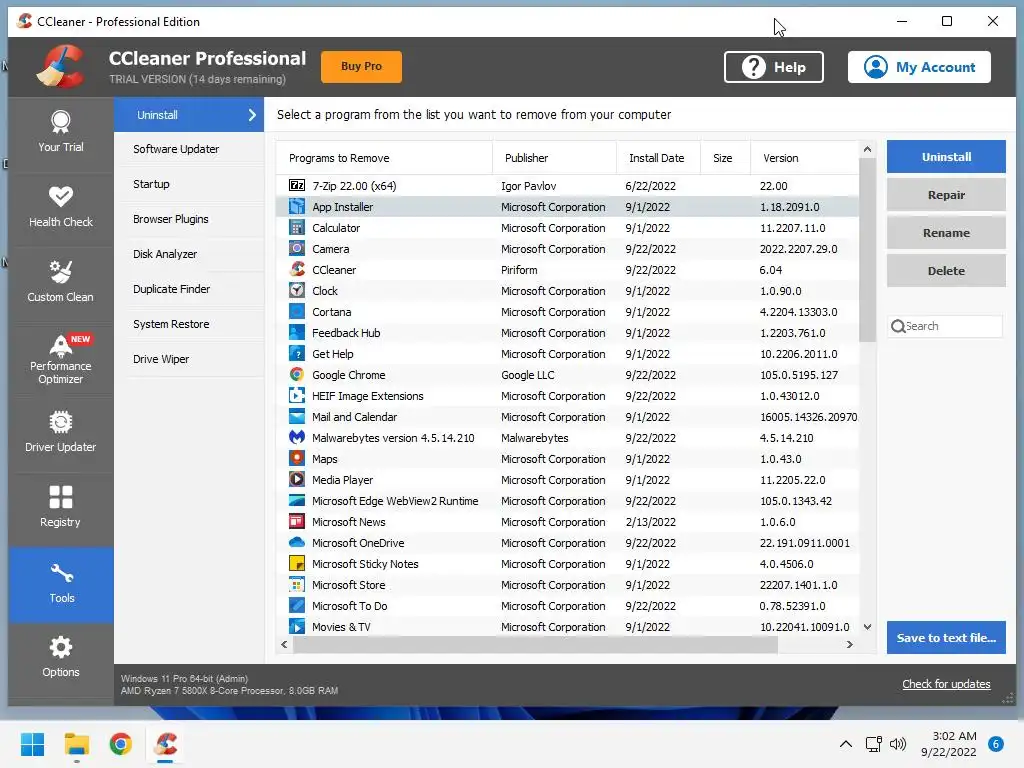
Task: Click the Malwarebytes icon in list
Action: coord(296,437)
